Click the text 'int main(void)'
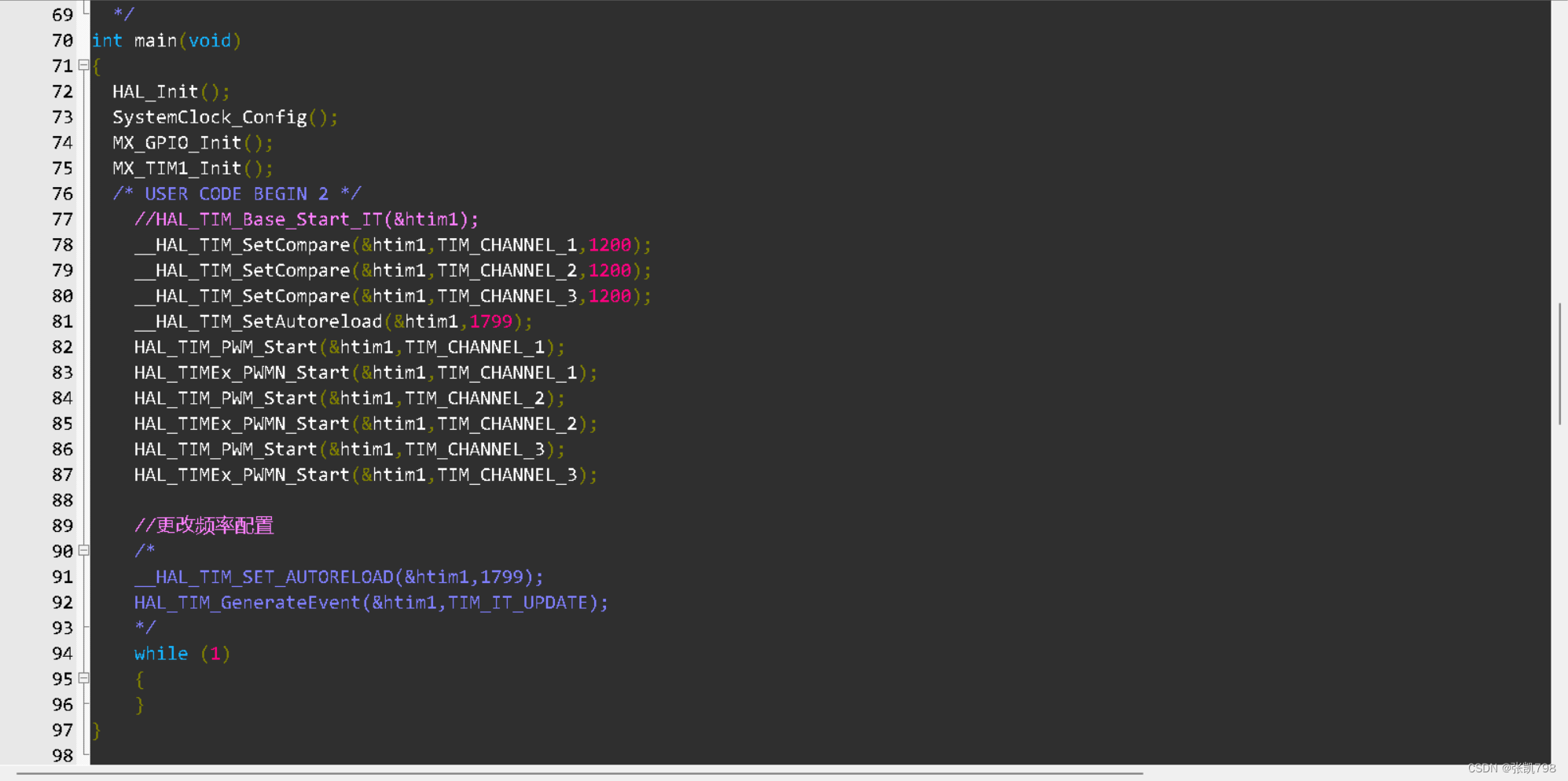Image resolution: width=1568 pixels, height=781 pixels. [x=167, y=41]
